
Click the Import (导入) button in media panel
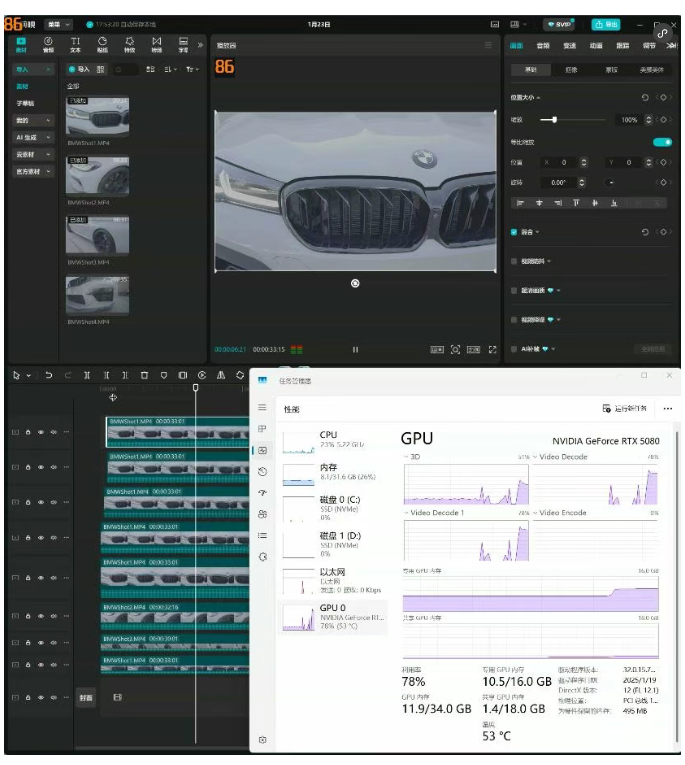pos(80,70)
